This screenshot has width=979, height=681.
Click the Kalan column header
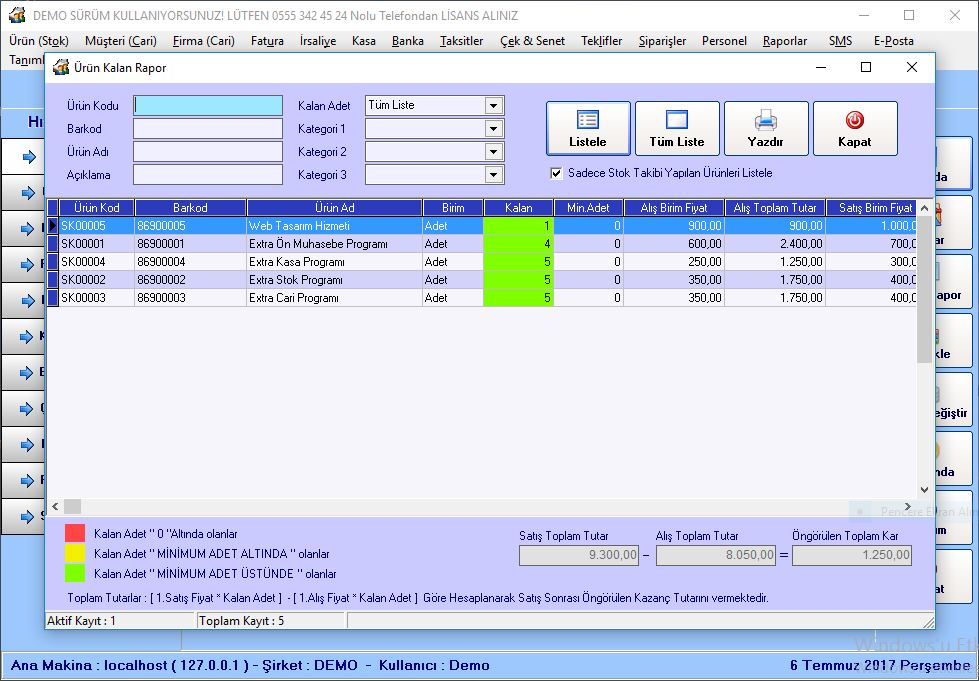coord(518,208)
